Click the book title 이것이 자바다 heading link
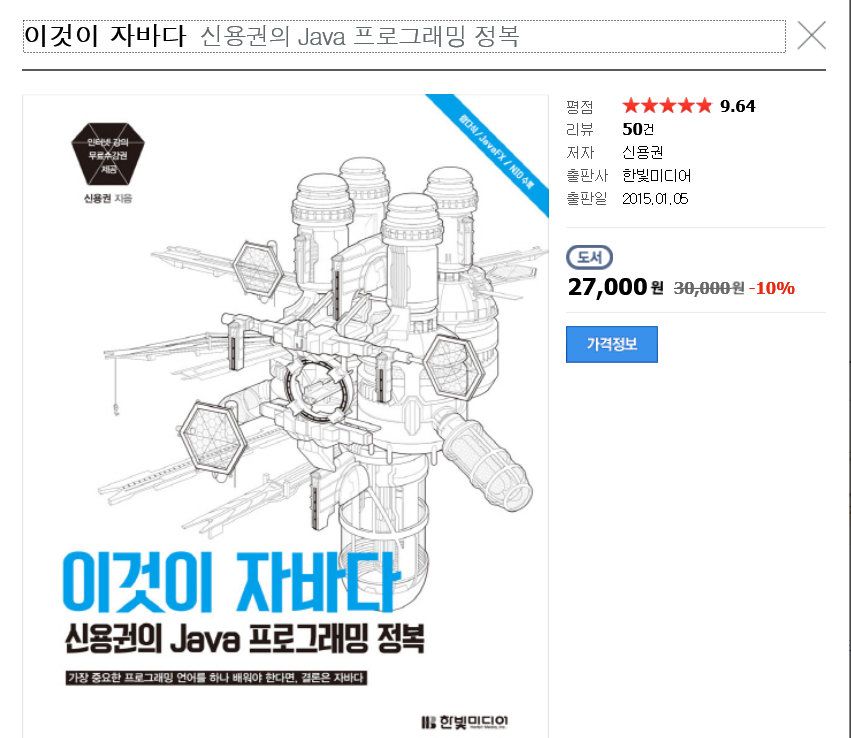The height and width of the screenshot is (738, 851). click(x=105, y=36)
